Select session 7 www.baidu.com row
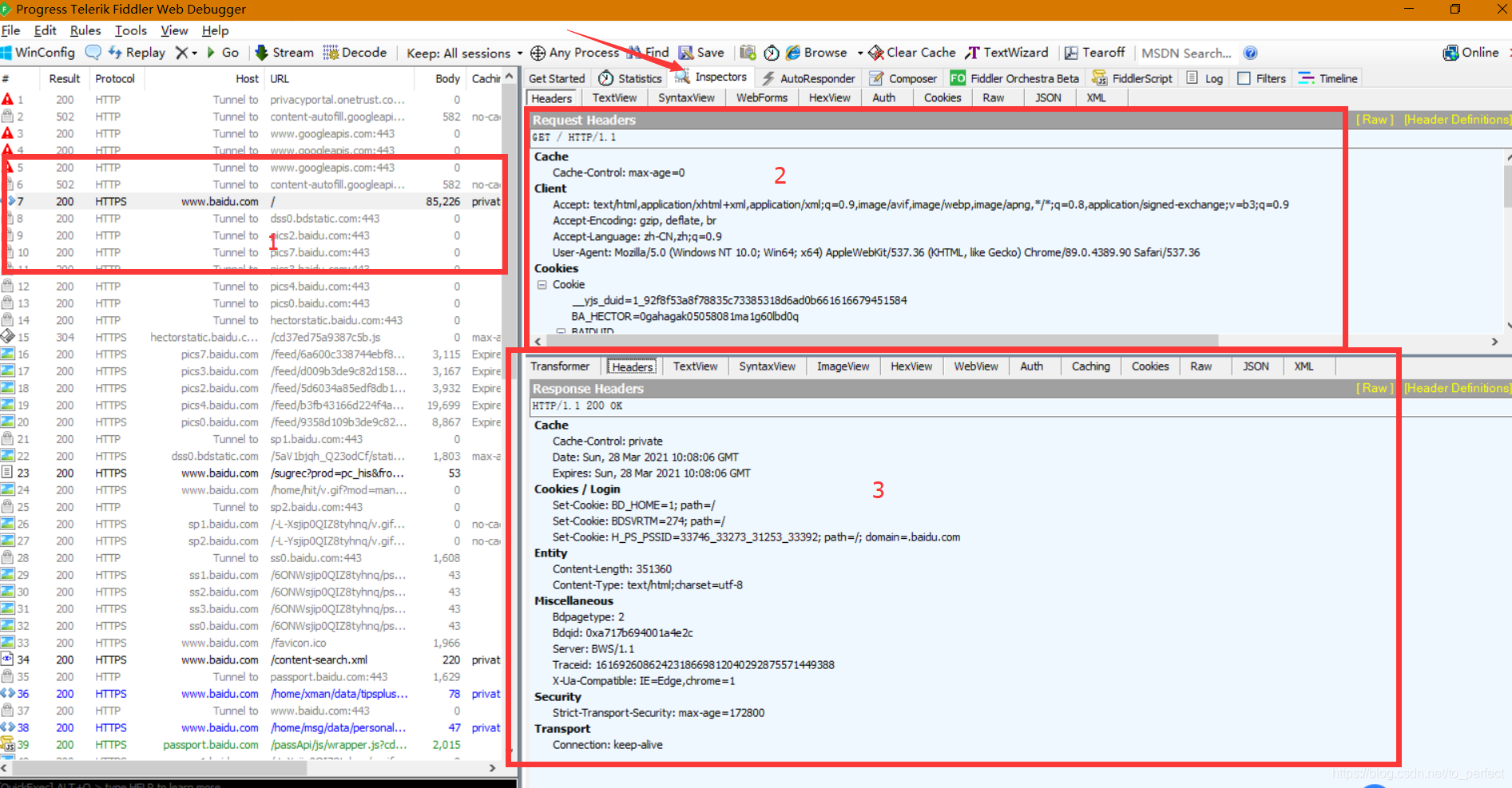The width and height of the screenshot is (1512, 788). pos(251,201)
